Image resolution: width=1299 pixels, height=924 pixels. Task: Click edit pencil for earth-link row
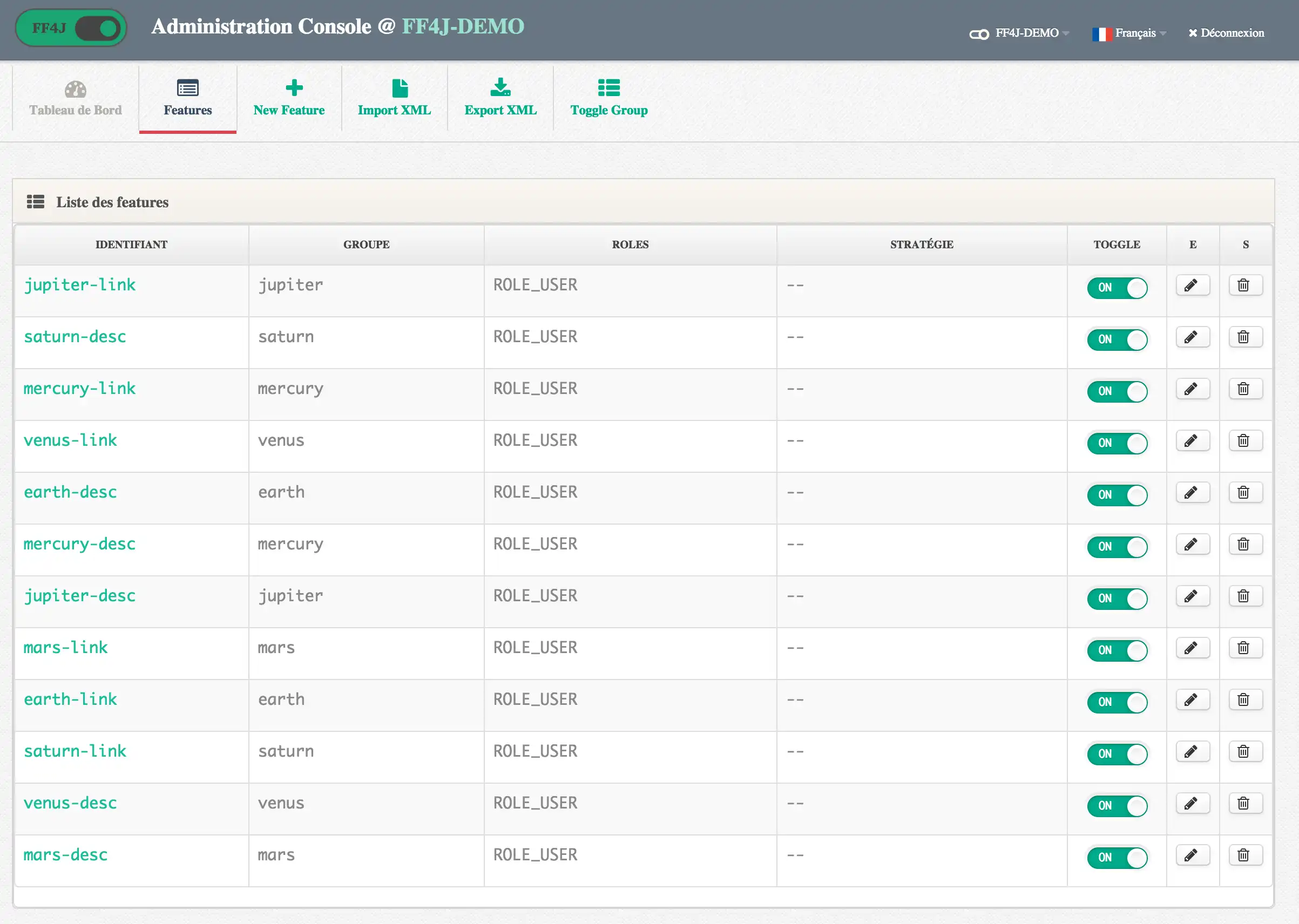[1192, 699]
